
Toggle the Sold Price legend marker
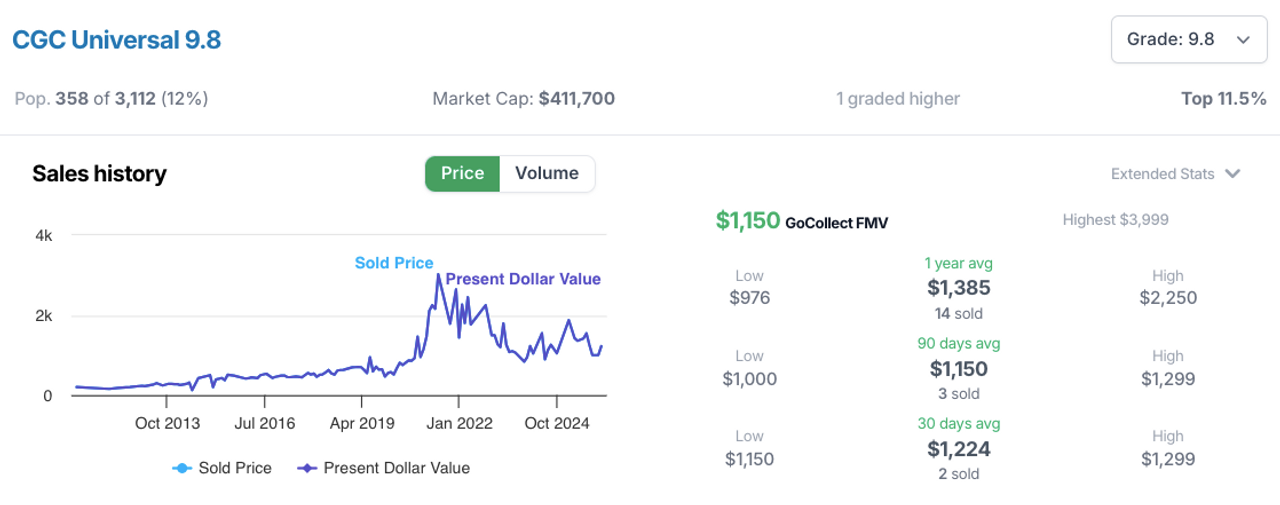click(x=181, y=468)
